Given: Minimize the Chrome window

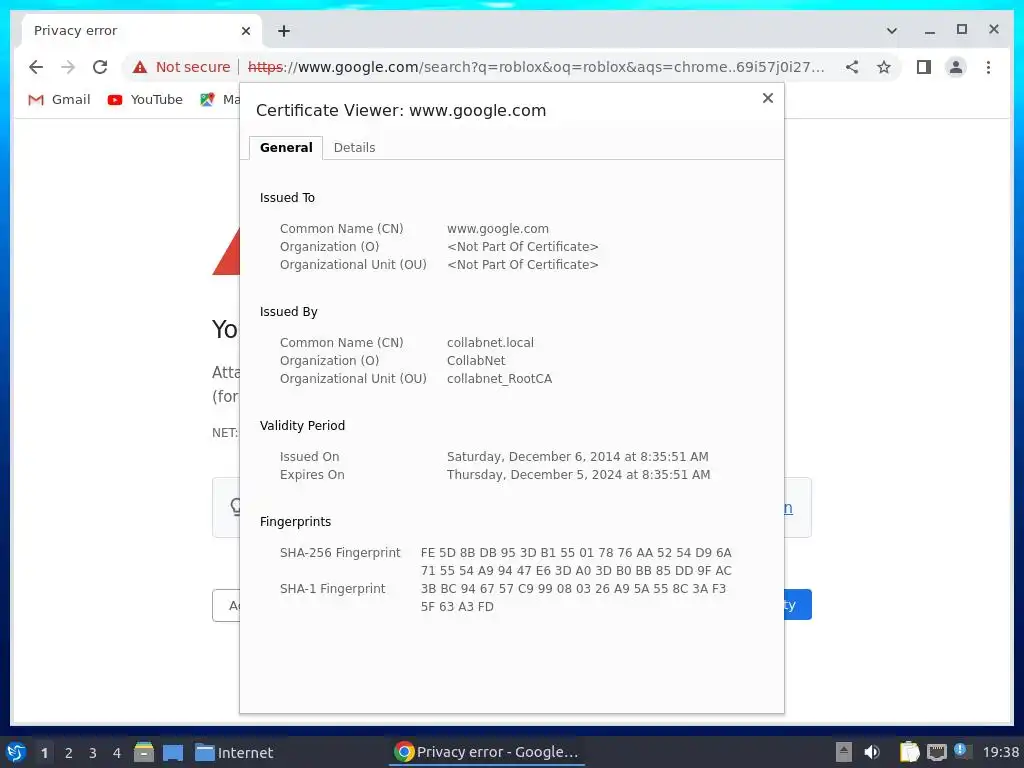Looking at the screenshot, I should tap(929, 31).
